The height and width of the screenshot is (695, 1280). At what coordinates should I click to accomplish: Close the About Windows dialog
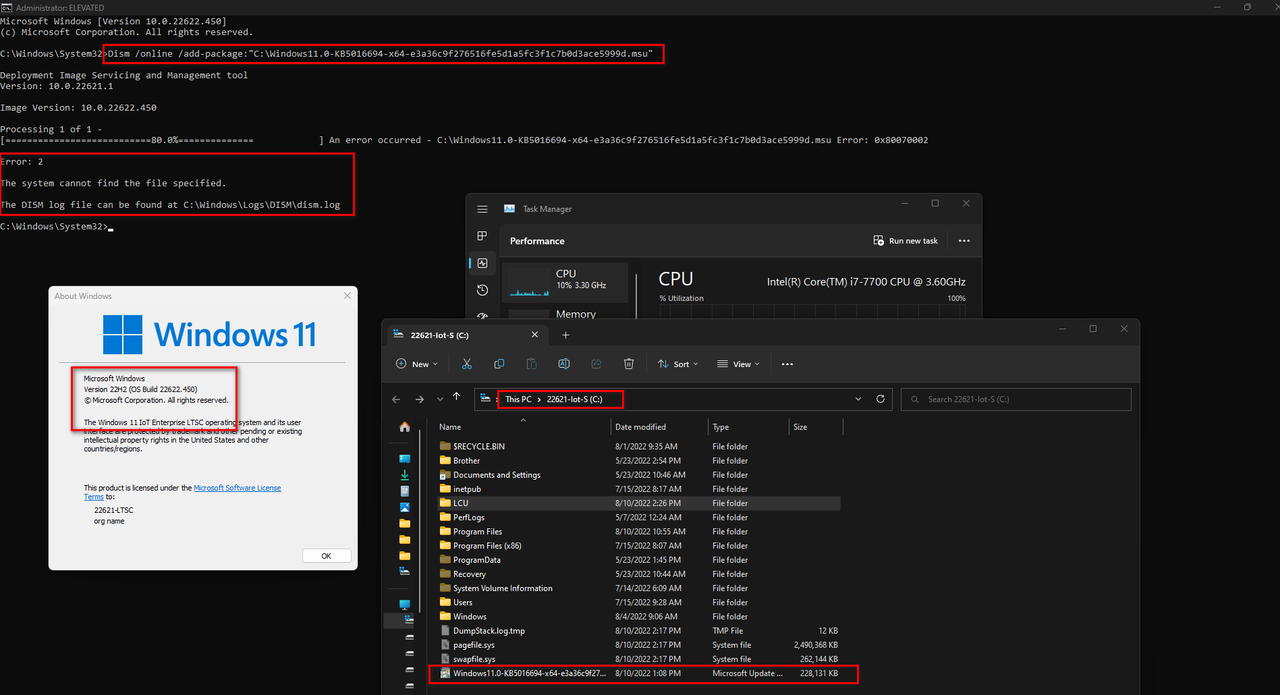pyautogui.click(x=347, y=296)
